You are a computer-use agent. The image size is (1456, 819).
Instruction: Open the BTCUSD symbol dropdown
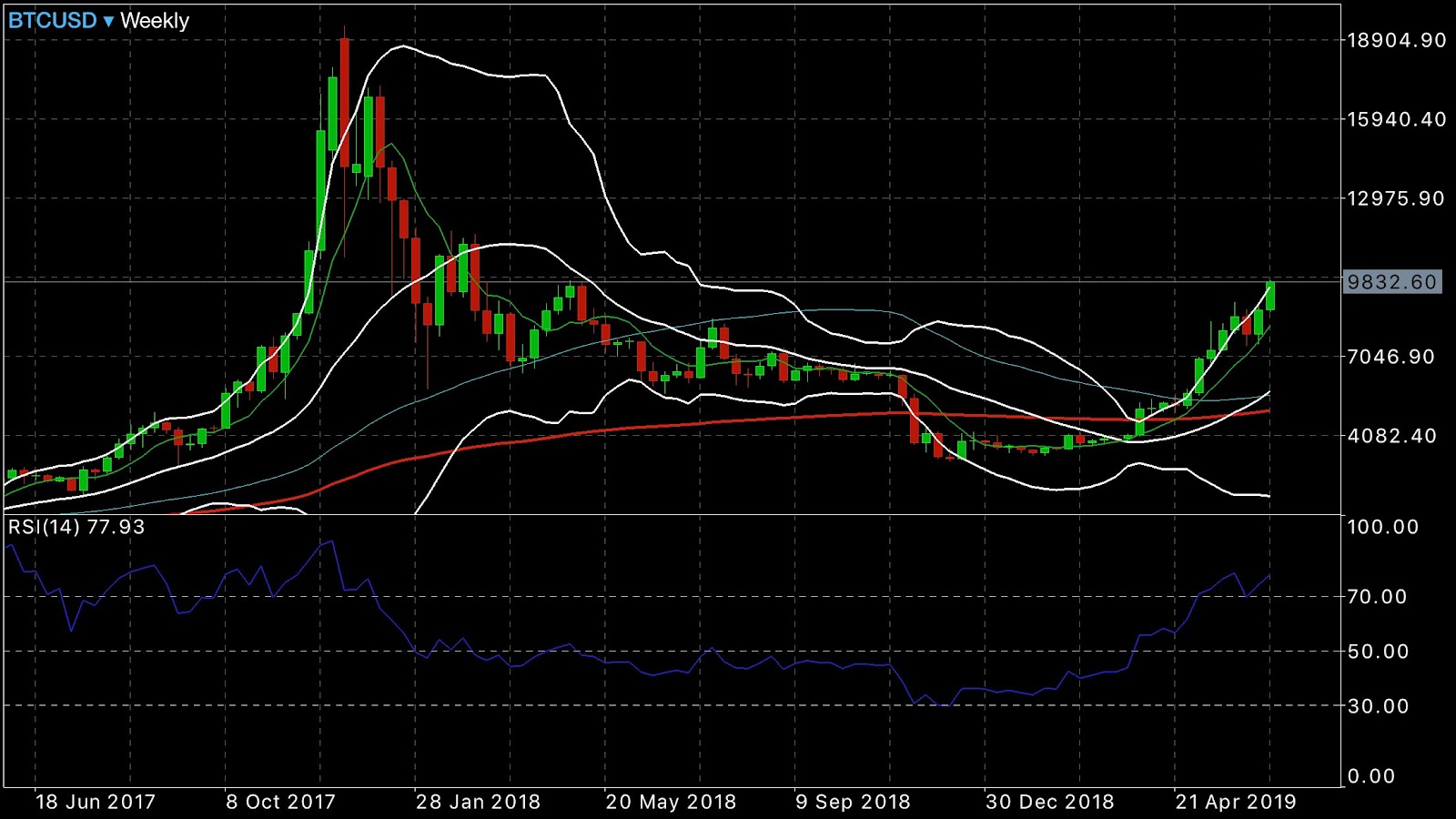(x=61, y=21)
